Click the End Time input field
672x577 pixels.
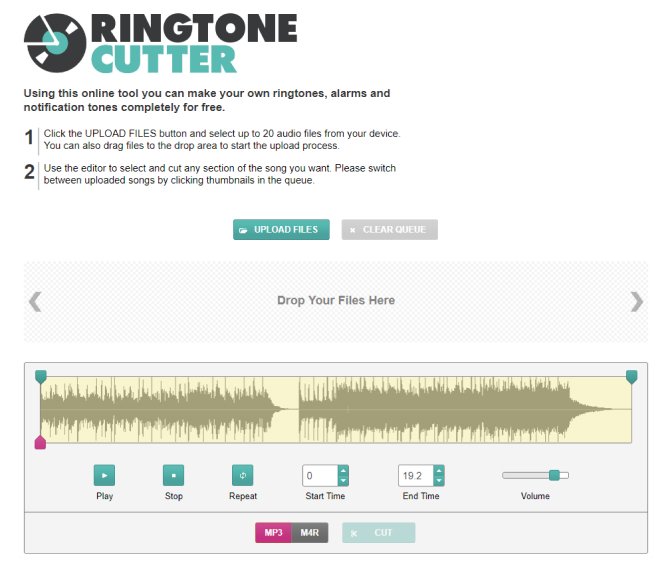pyautogui.click(x=416, y=475)
